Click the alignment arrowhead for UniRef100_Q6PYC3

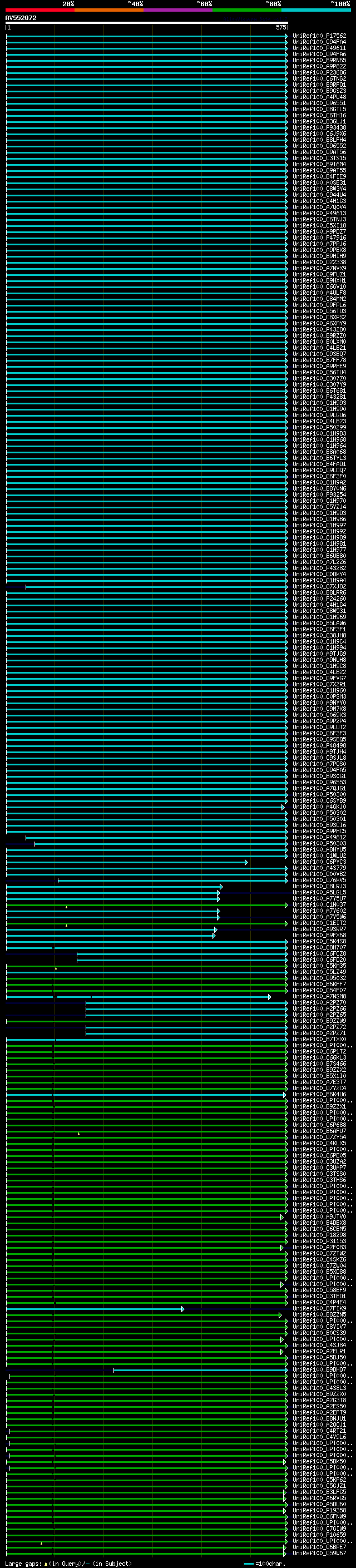click(x=246, y=862)
